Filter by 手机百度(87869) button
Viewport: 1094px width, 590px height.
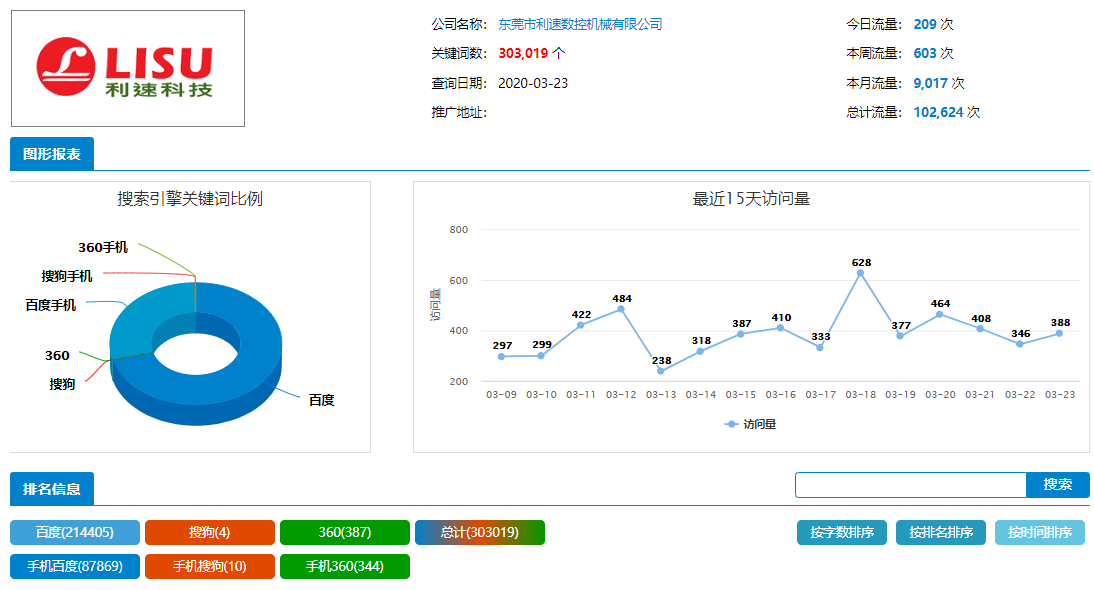coord(75,566)
